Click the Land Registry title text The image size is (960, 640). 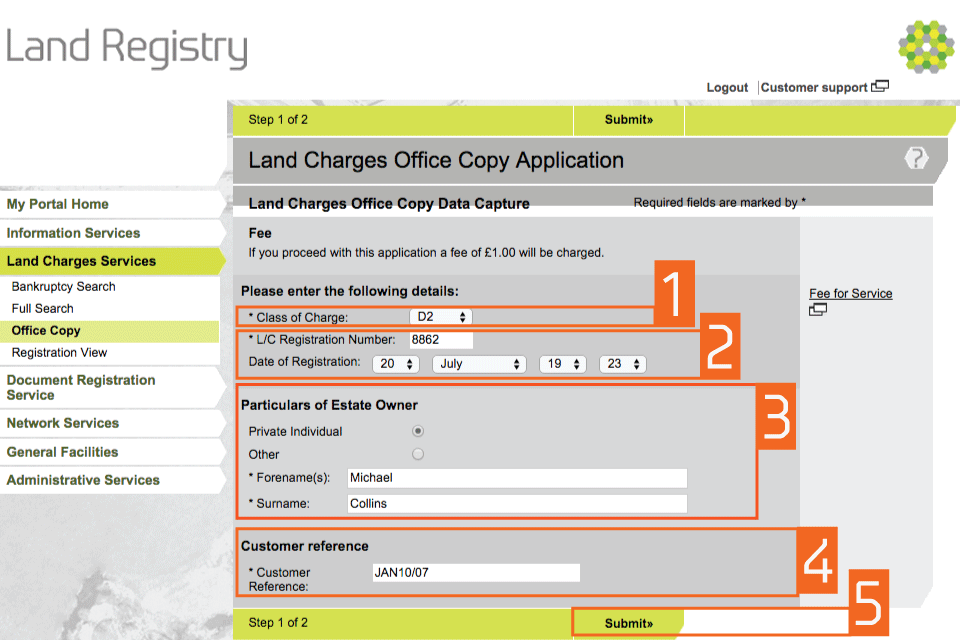click(x=127, y=47)
